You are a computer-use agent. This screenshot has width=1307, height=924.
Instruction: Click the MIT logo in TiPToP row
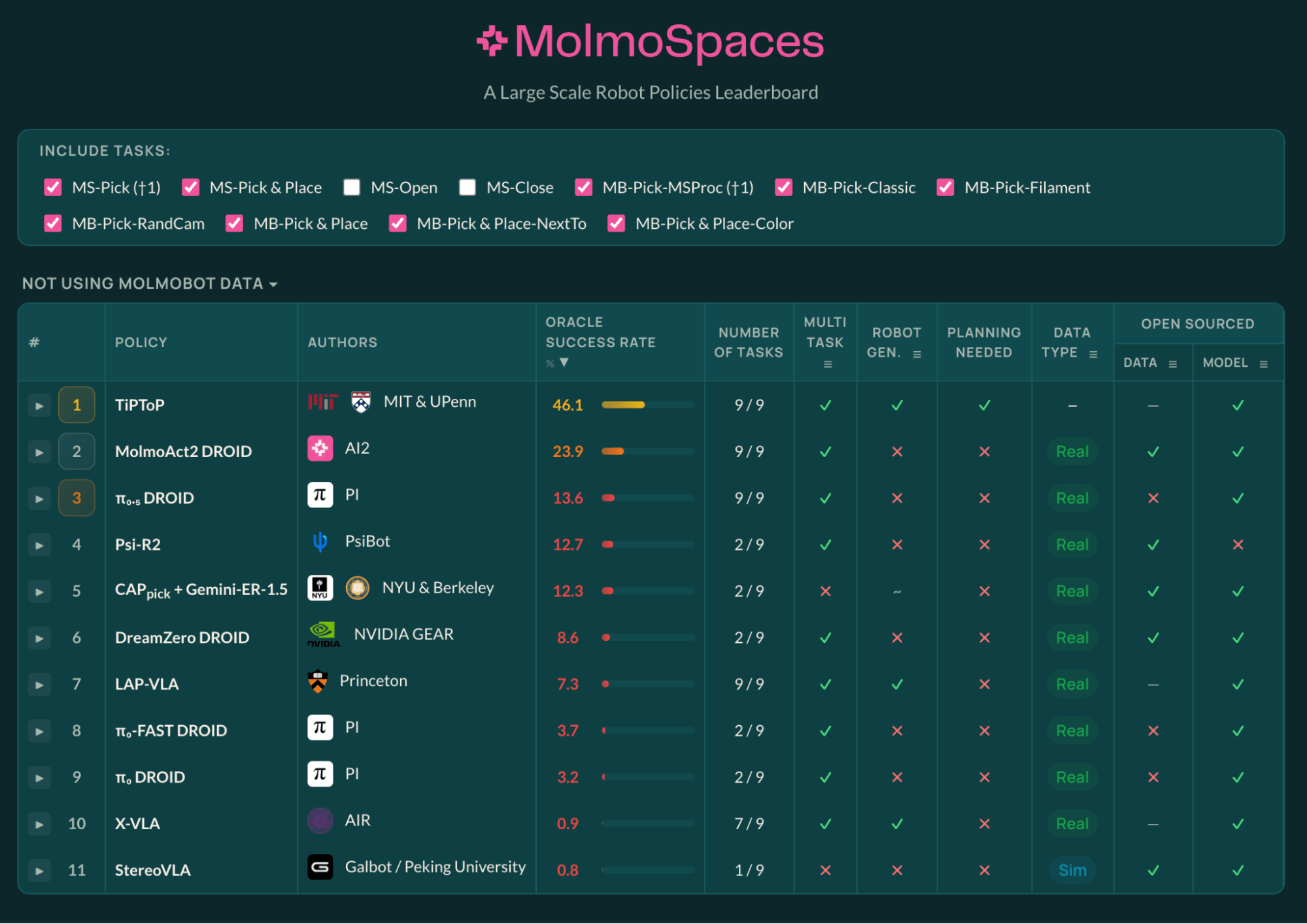pos(323,402)
